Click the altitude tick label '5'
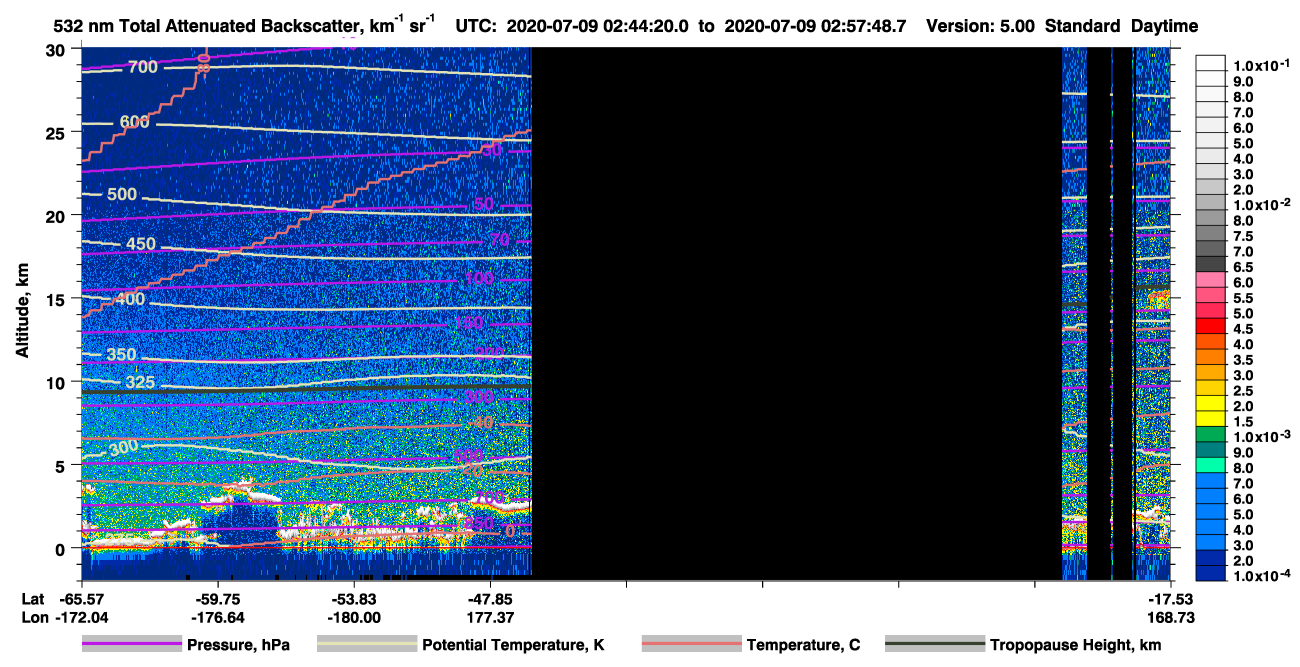 61,465
